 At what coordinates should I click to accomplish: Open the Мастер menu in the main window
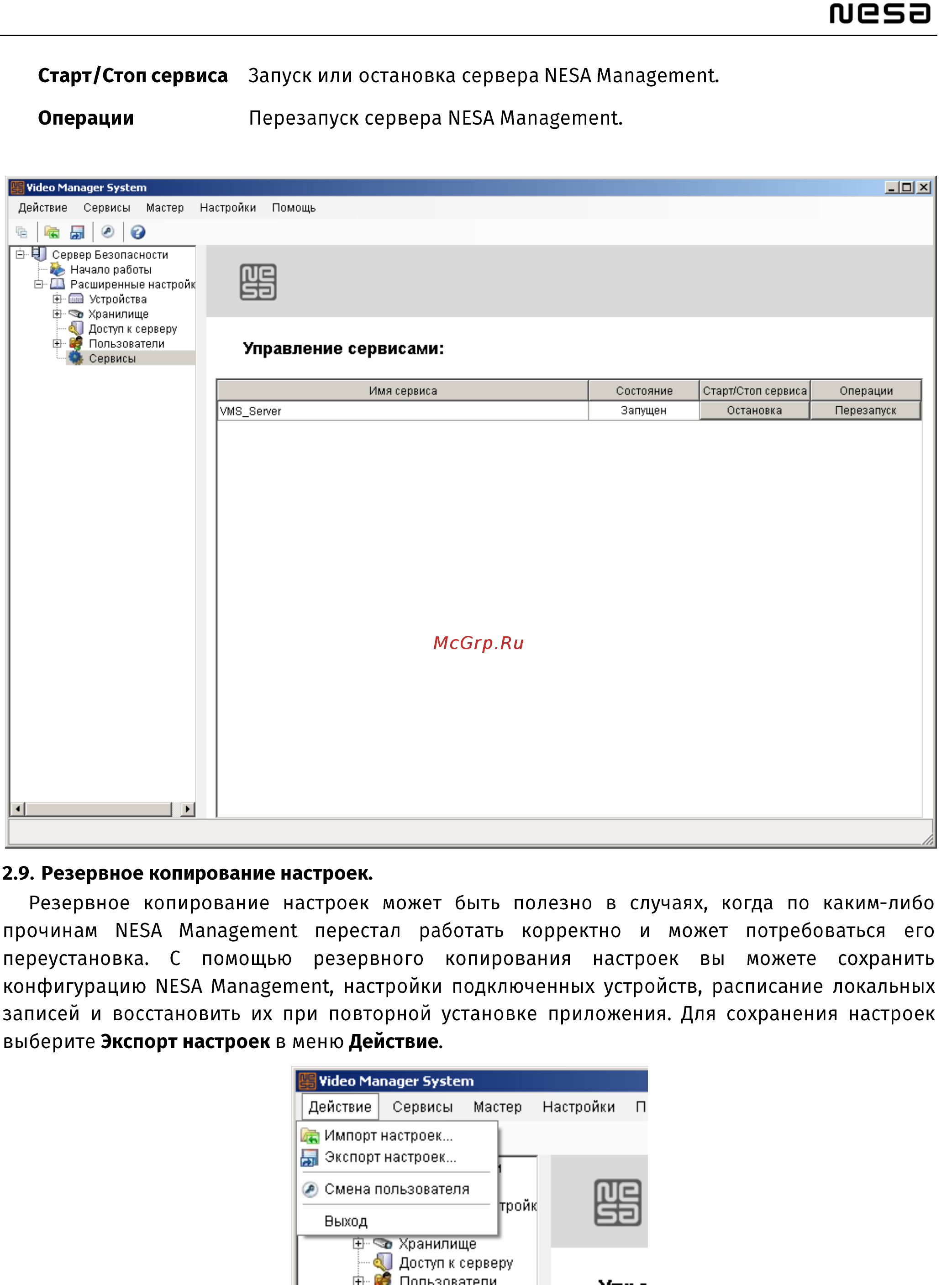[165, 207]
